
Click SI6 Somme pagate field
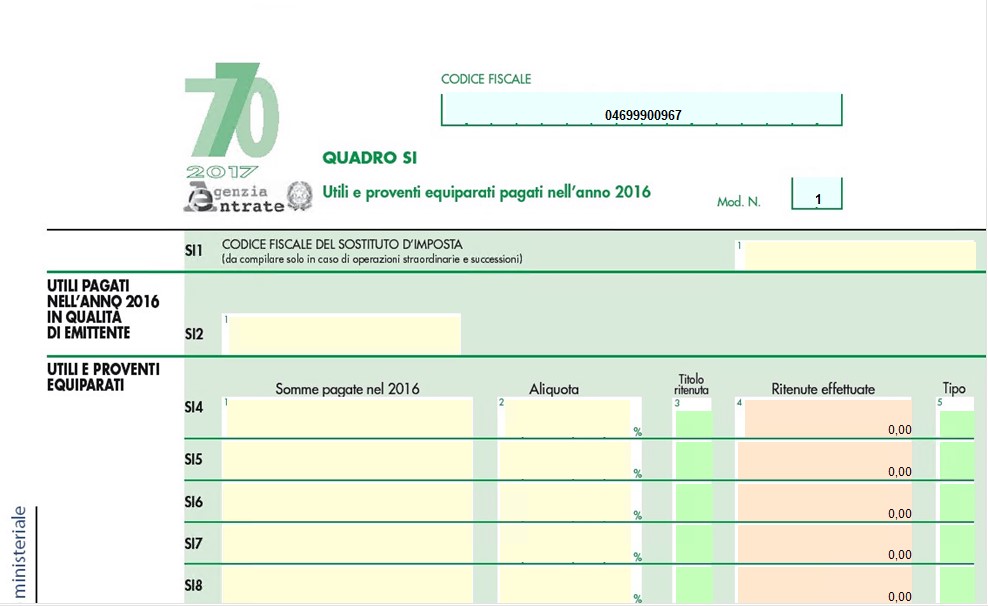tap(347, 501)
